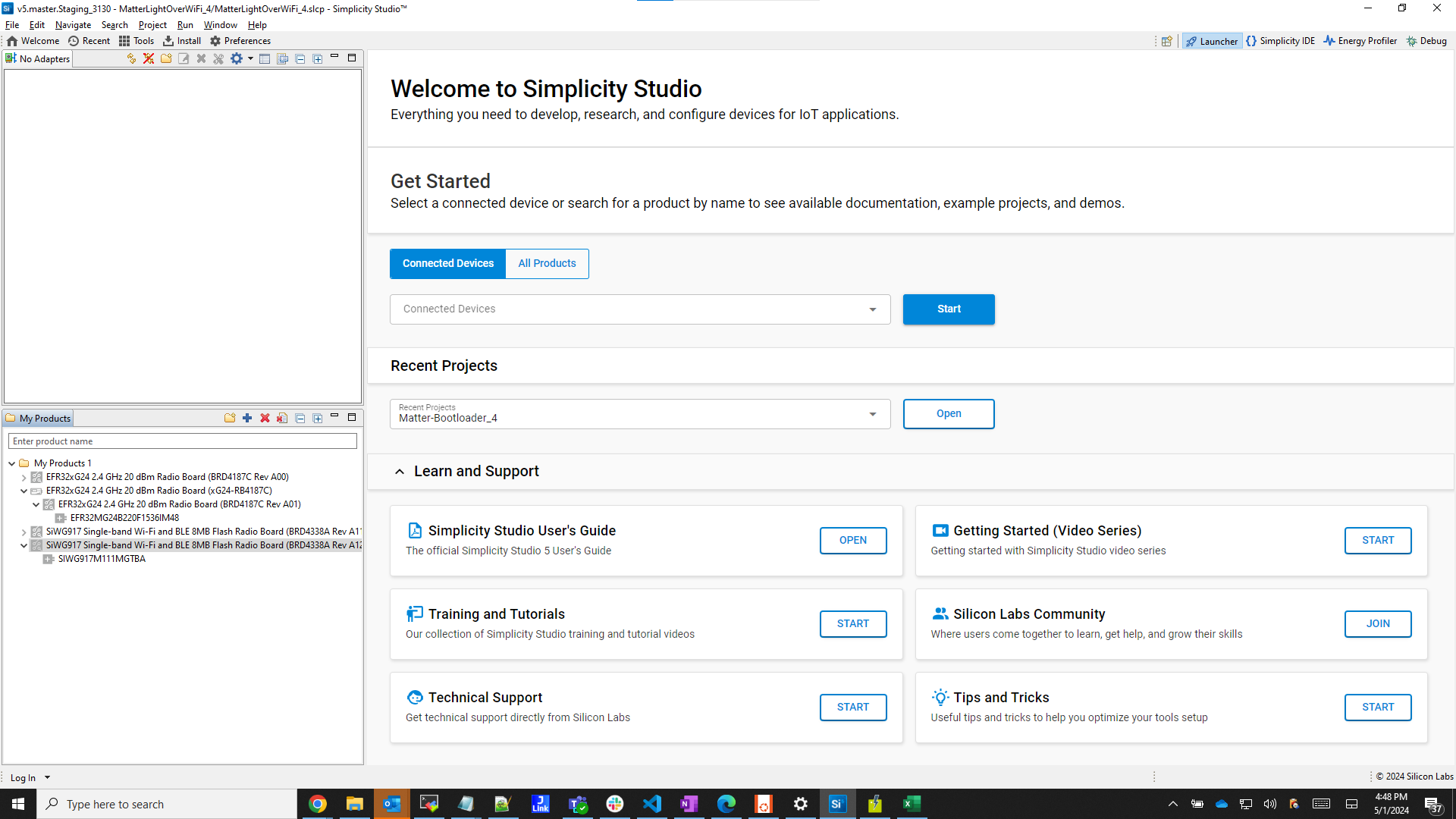This screenshot has height=819, width=1456.
Task: Collapse the xG24-RB4187C board node
Action: (x=24, y=491)
